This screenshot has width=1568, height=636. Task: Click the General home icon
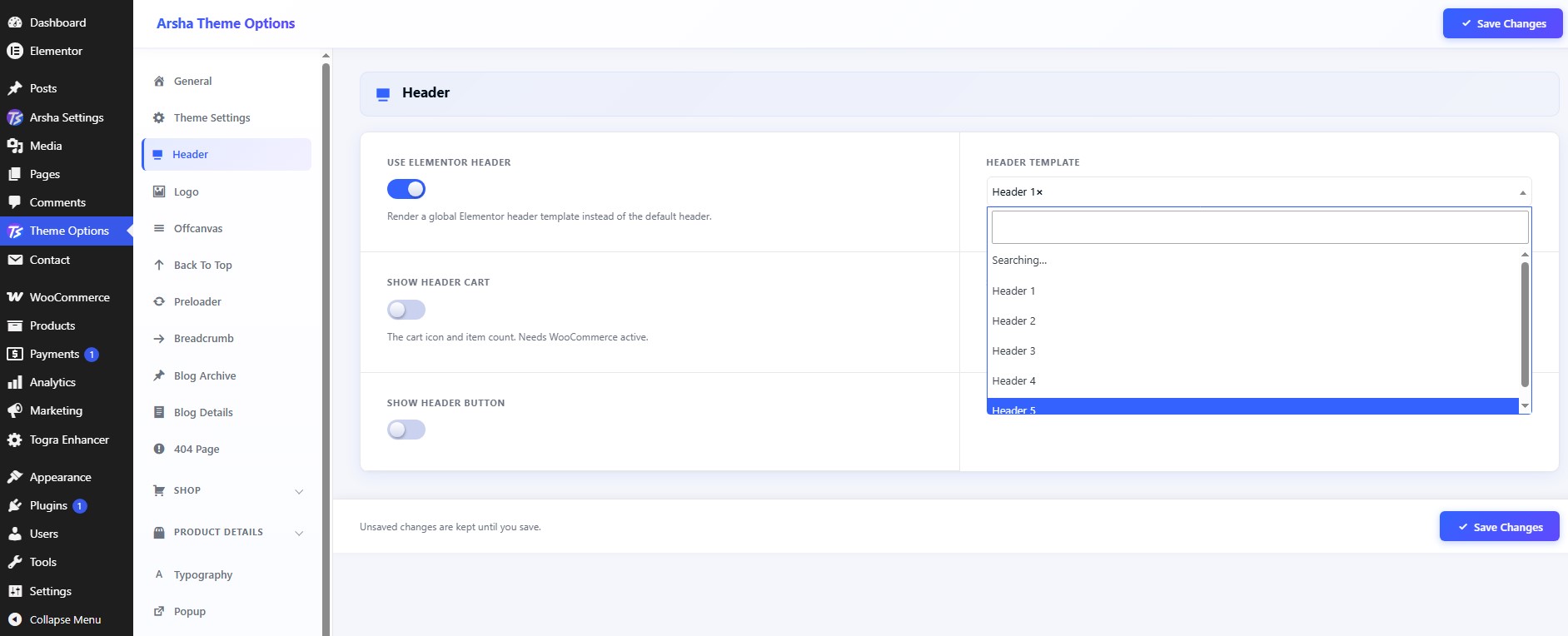coord(159,81)
